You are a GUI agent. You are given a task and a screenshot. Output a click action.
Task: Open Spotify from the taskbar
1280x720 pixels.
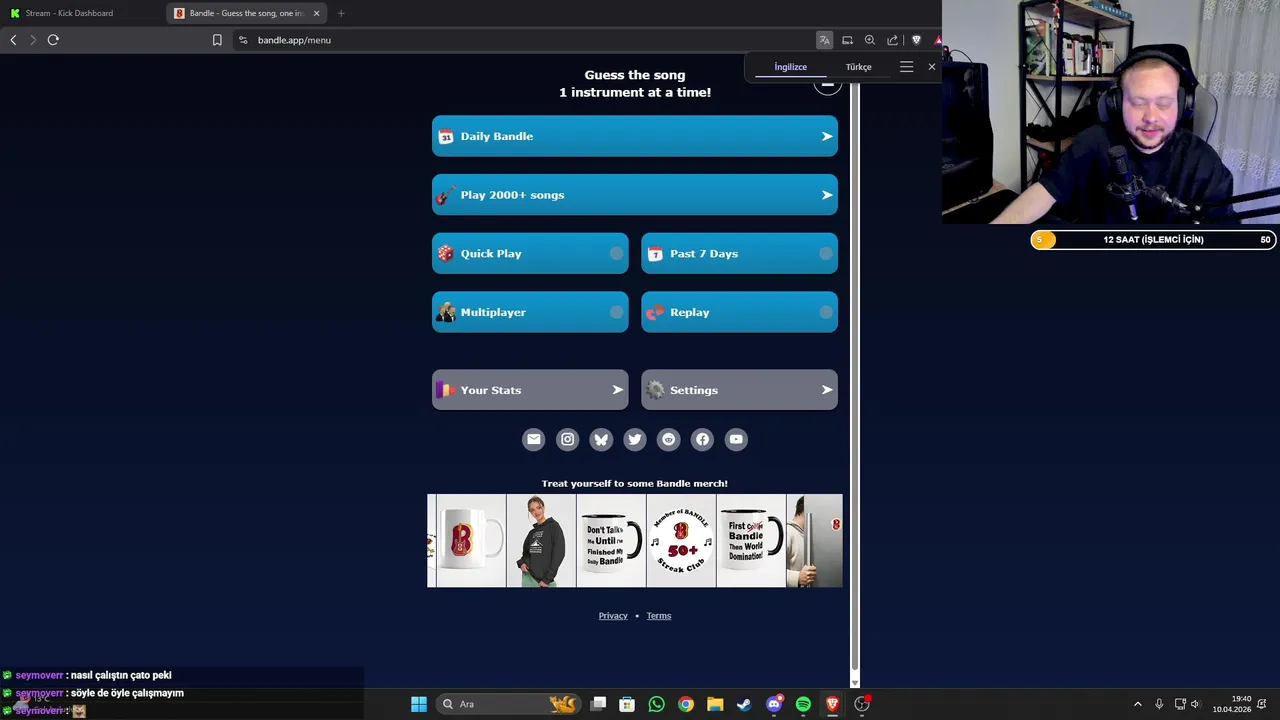point(803,704)
